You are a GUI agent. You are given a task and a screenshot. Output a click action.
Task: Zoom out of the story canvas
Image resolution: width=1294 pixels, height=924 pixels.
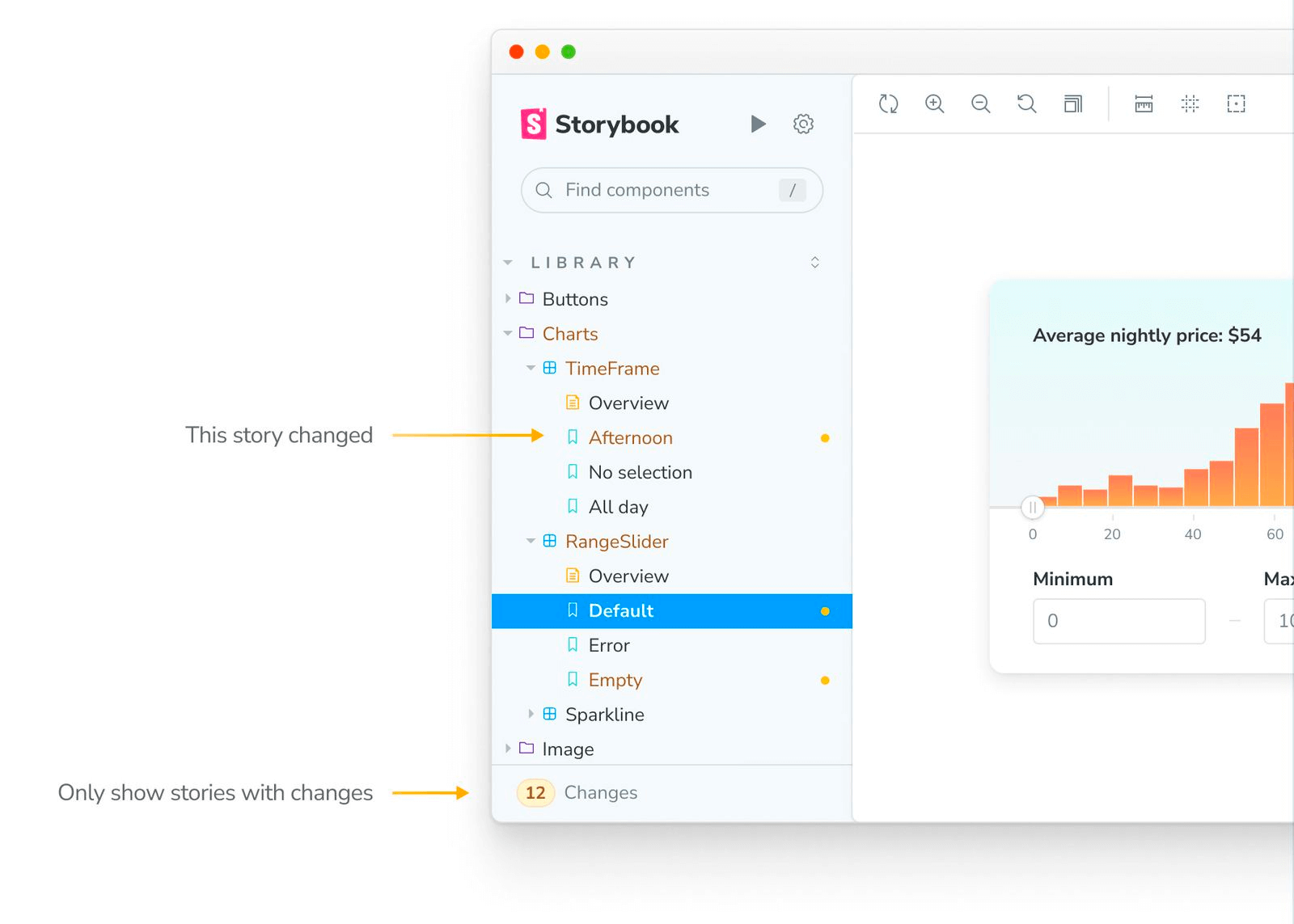coord(980,103)
